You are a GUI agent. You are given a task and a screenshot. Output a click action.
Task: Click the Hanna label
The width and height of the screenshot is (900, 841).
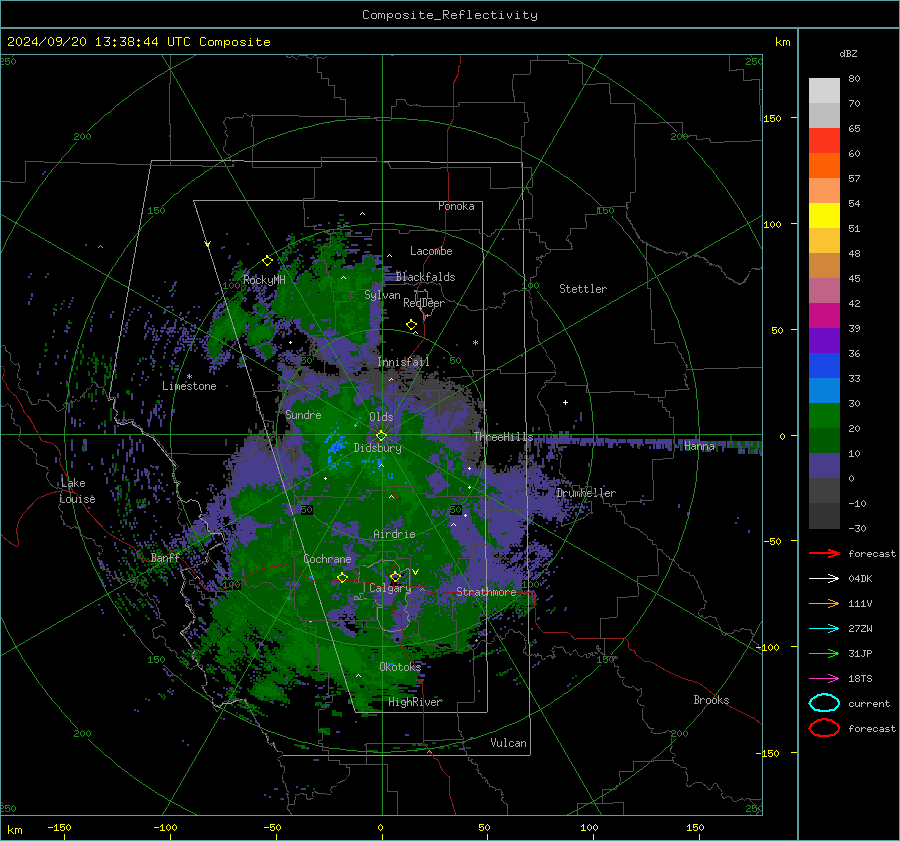699,446
